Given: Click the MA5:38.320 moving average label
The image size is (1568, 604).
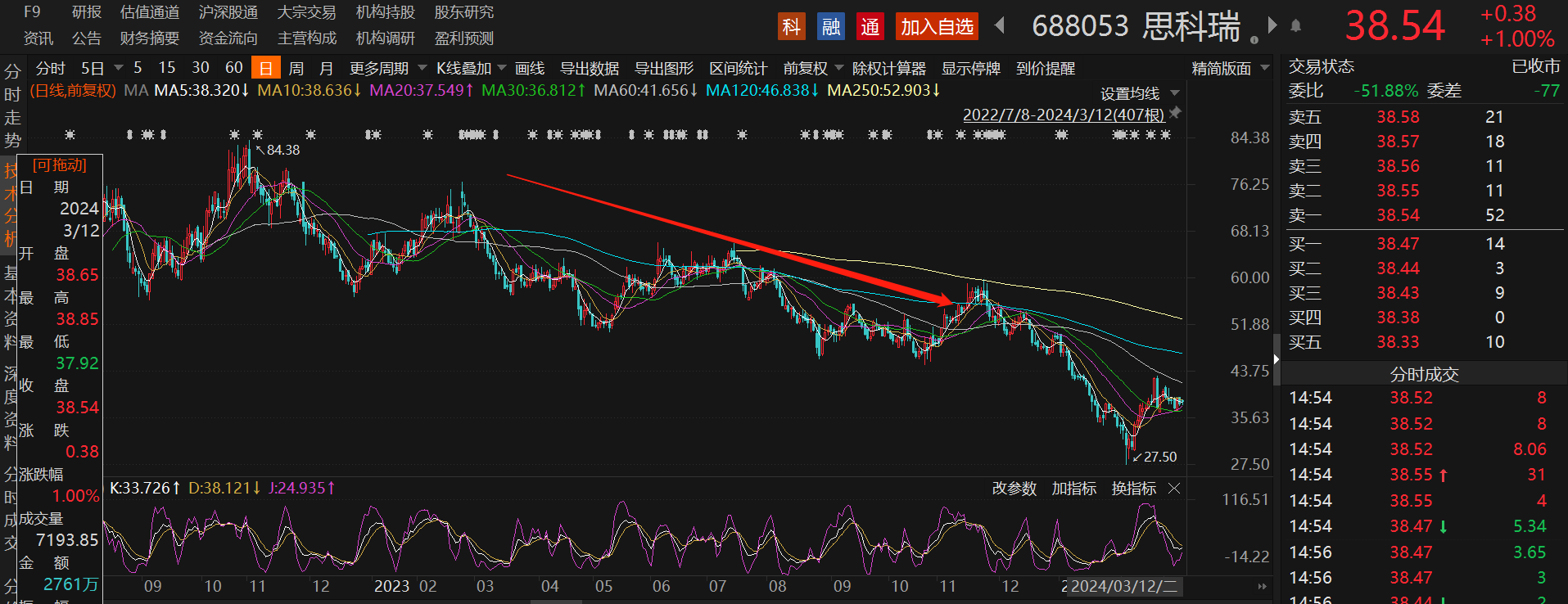Looking at the screenshot, I should point(201,90).
